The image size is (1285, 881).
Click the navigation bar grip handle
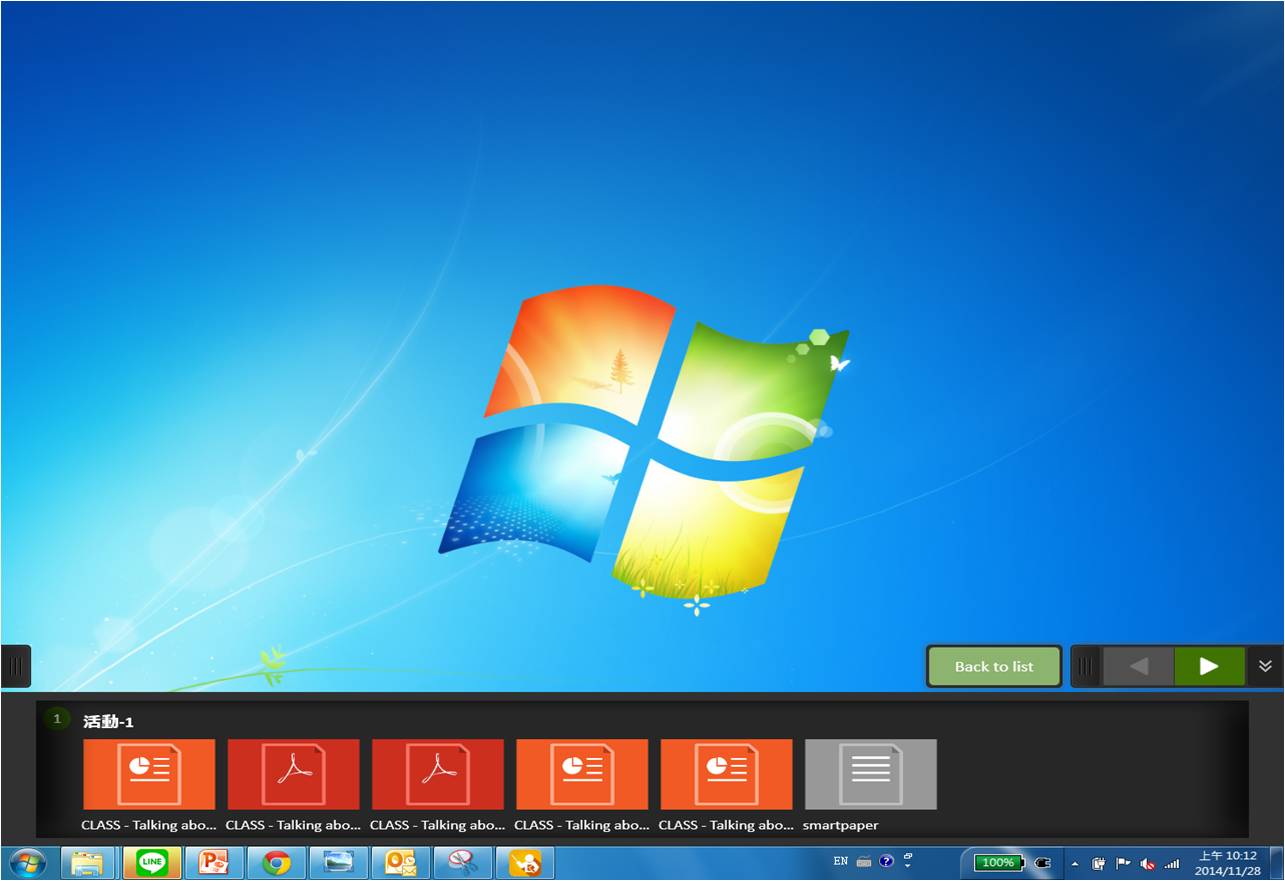click(1086, 667)
